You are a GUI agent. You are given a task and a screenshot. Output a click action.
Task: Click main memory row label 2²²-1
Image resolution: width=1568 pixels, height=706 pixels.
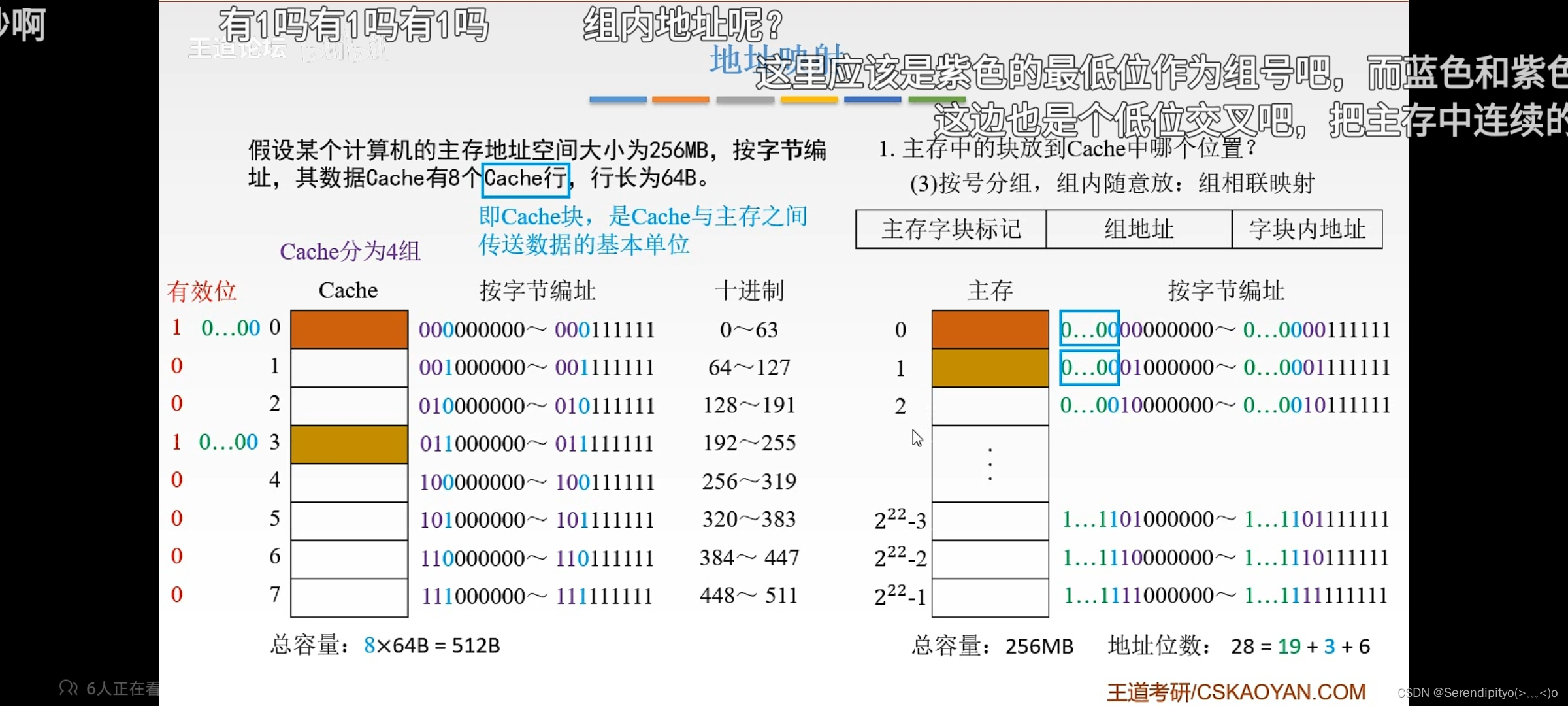[900, 596]
